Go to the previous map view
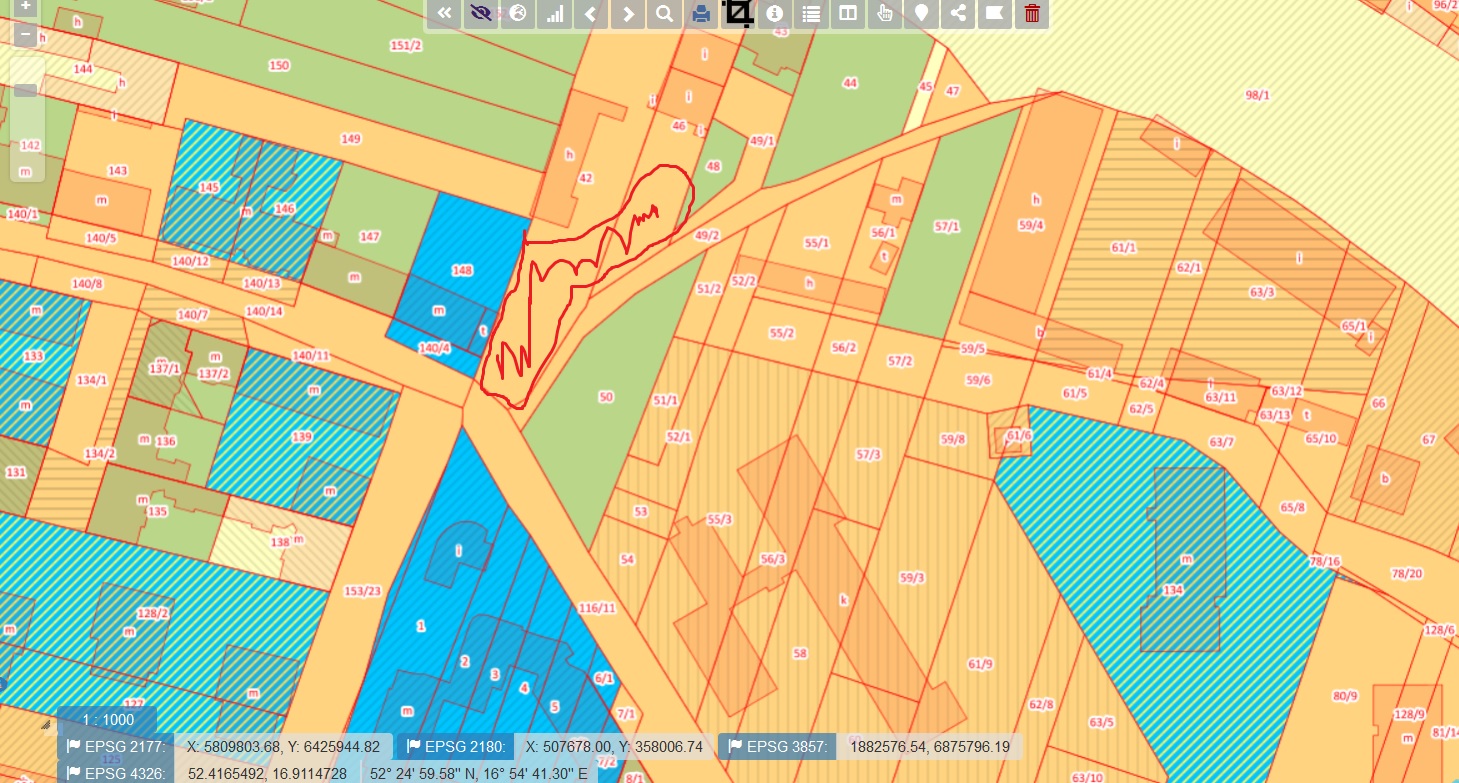 (x=591, y=13)
